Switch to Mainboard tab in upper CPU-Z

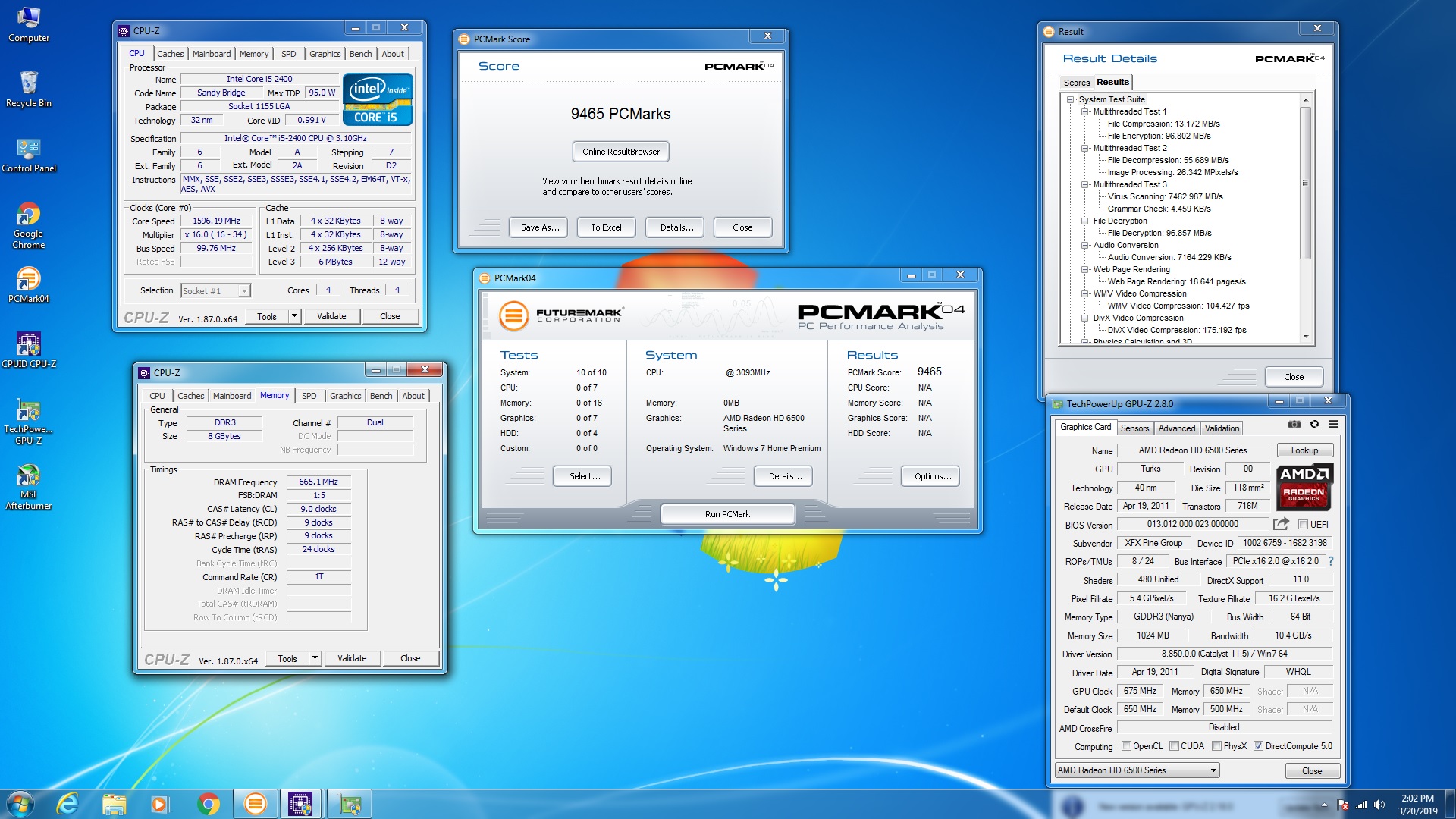(212, 54)
